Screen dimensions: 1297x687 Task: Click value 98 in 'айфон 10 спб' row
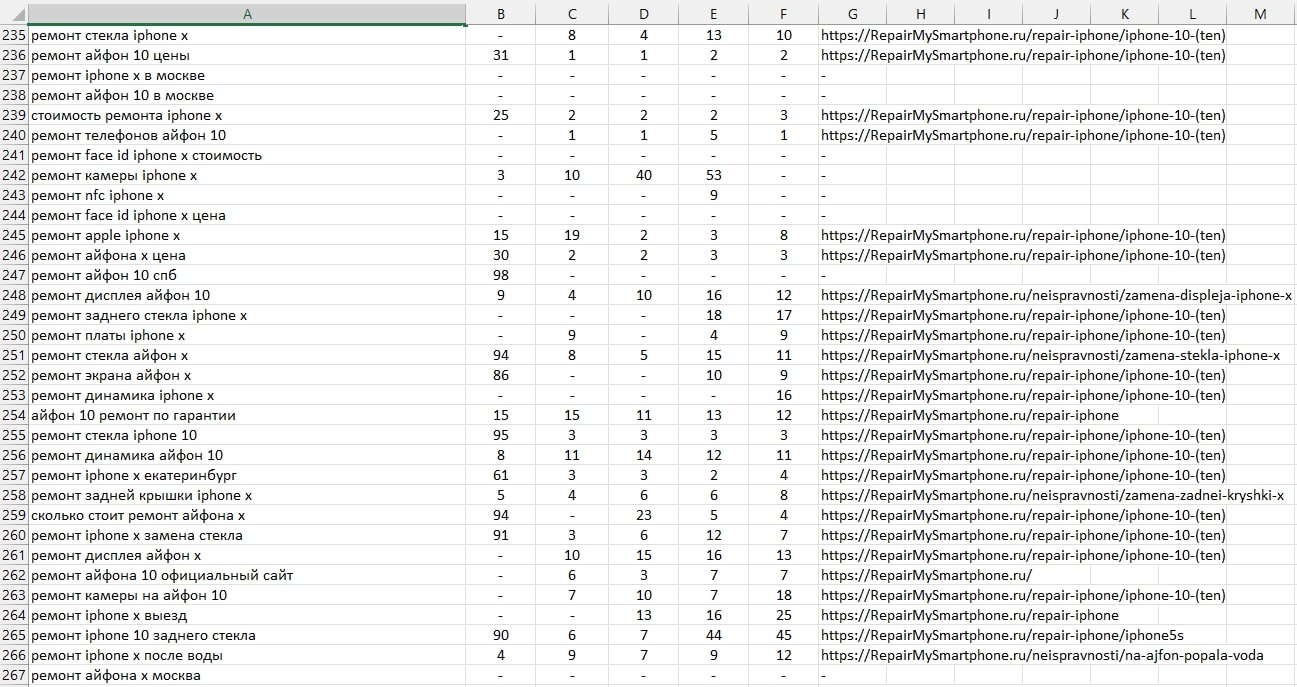(501, 275)
